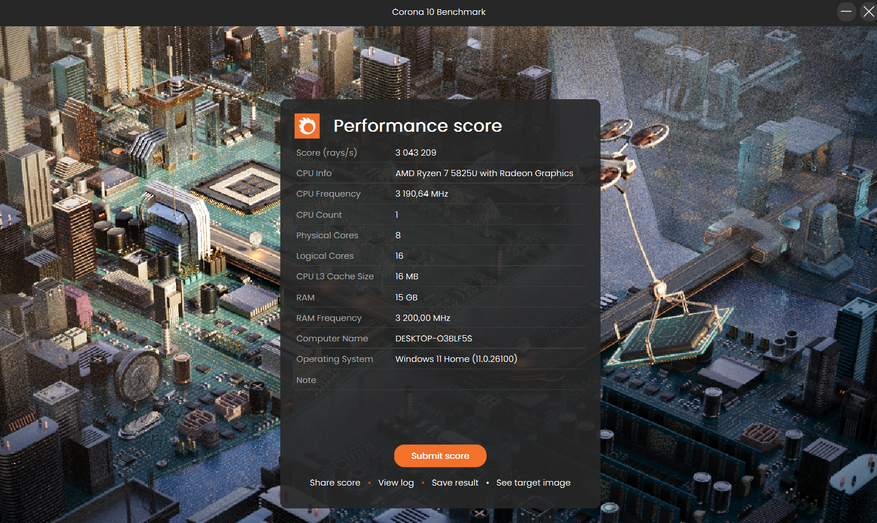This screenshot has width=877, height=523.
Task: Click the CPU Info label
Action: pos(313,173)
